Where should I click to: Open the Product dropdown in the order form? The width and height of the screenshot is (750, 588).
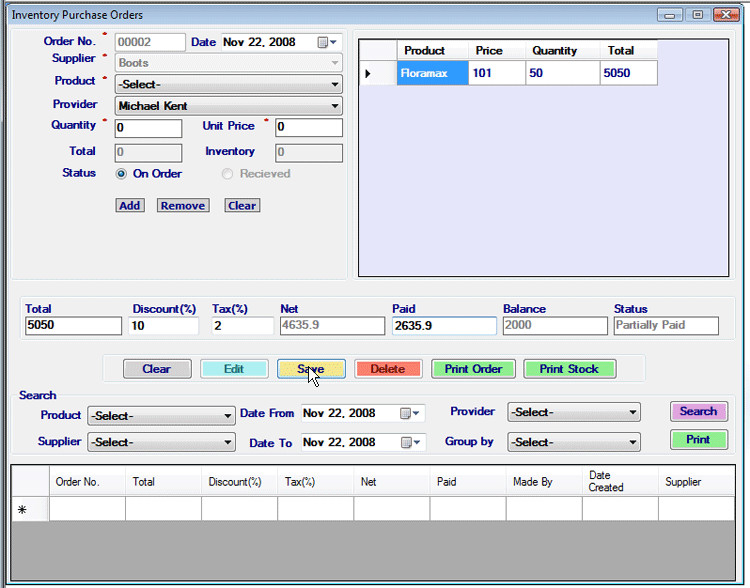click(x=335, y=84)
